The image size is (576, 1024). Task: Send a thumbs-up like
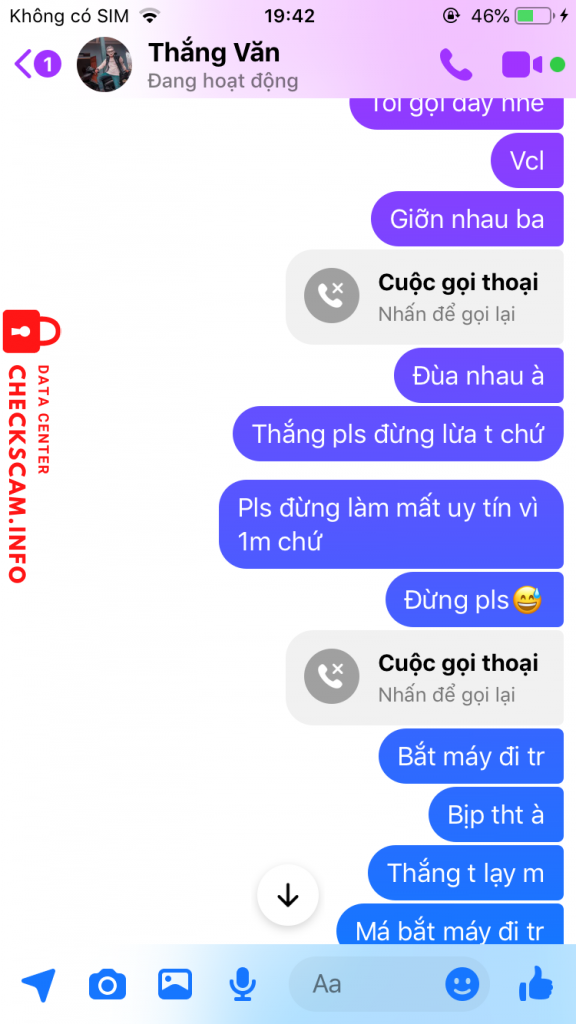[x=536, y=983]
